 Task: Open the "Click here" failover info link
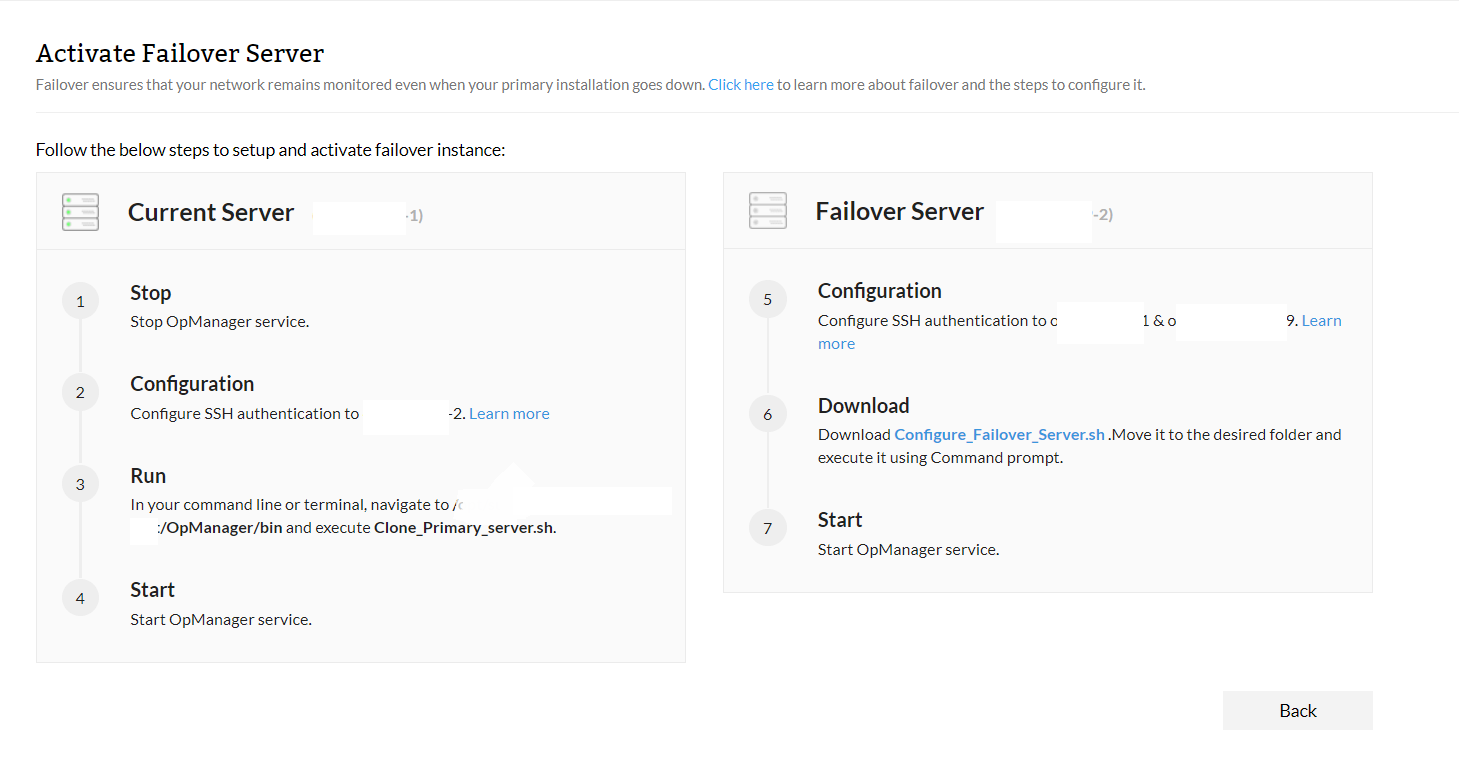click(x=741, y=85)
